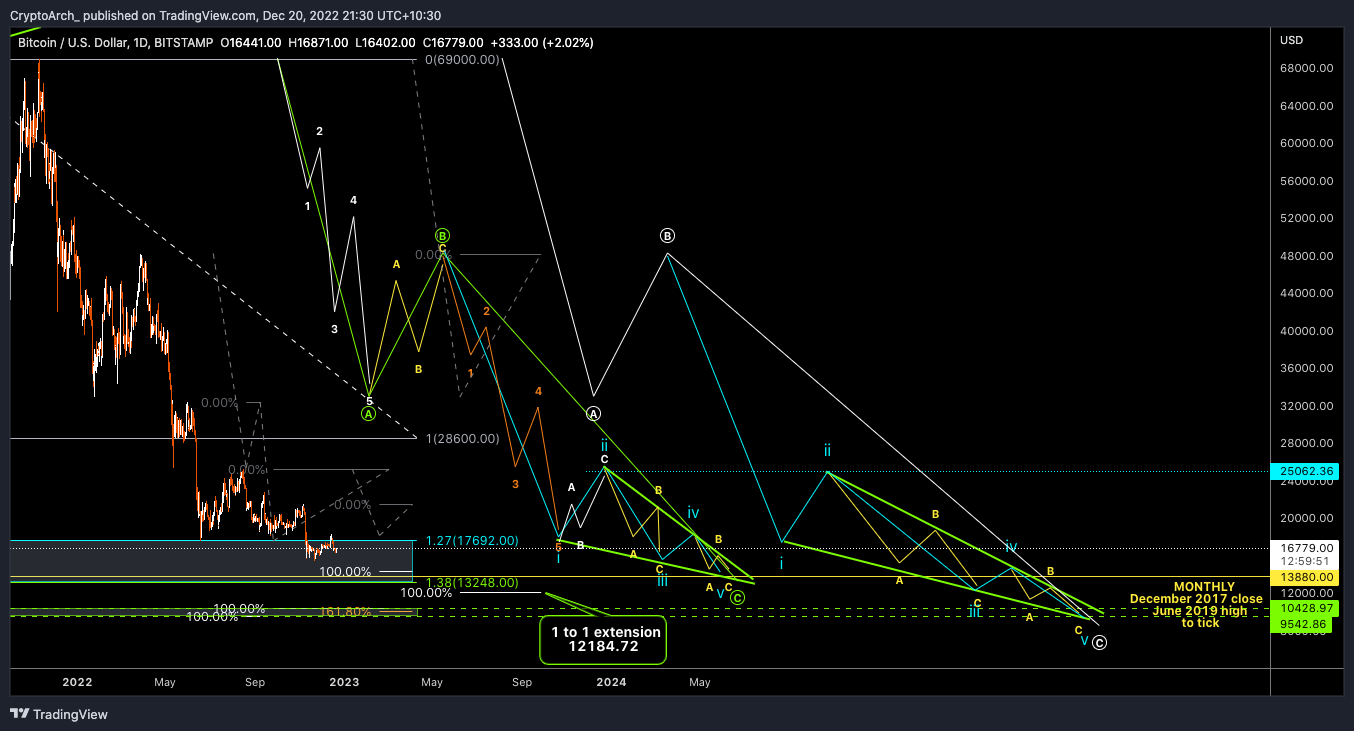Select the green circled A wave label
1354x731 pixels.
[x=368, y=414]
